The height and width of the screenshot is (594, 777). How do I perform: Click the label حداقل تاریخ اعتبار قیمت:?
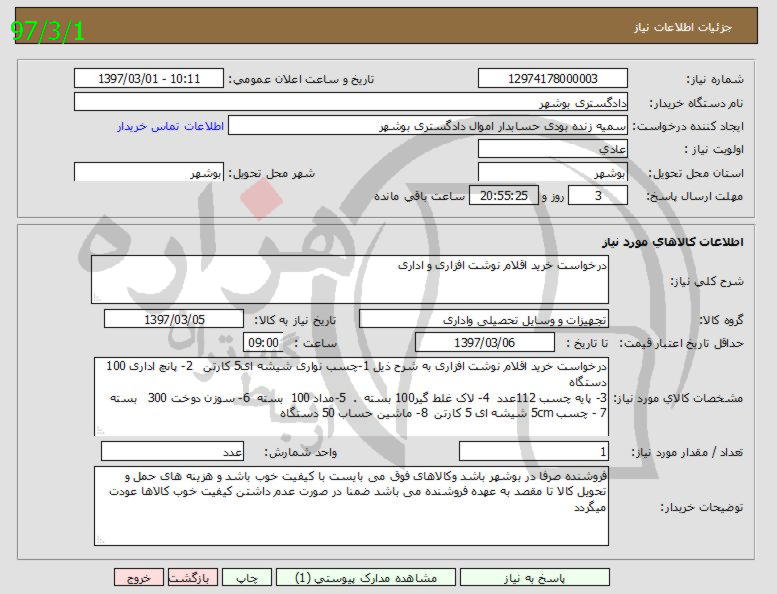click(682, 343)
